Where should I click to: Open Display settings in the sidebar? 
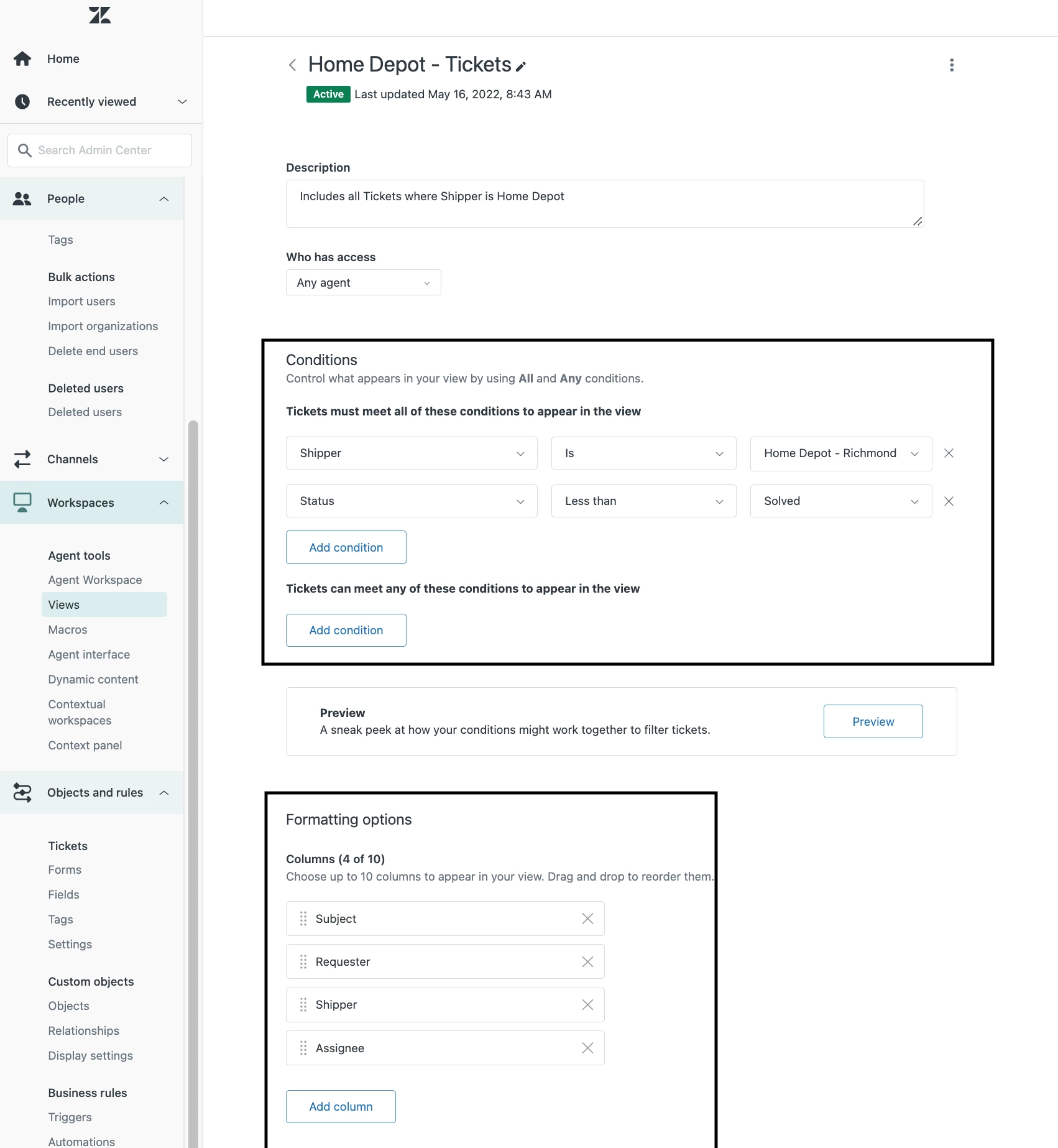(x=90, y=1055)
